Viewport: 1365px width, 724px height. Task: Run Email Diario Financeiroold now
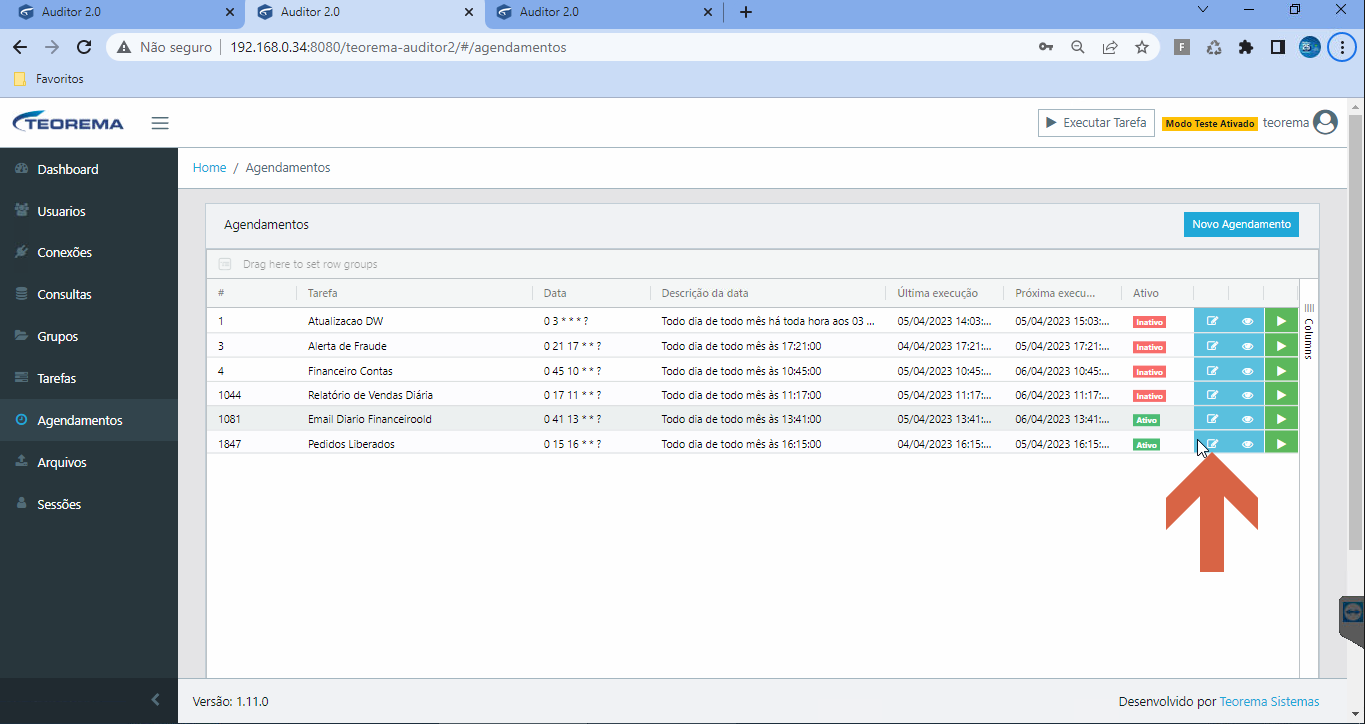[x=1281, y=419]
